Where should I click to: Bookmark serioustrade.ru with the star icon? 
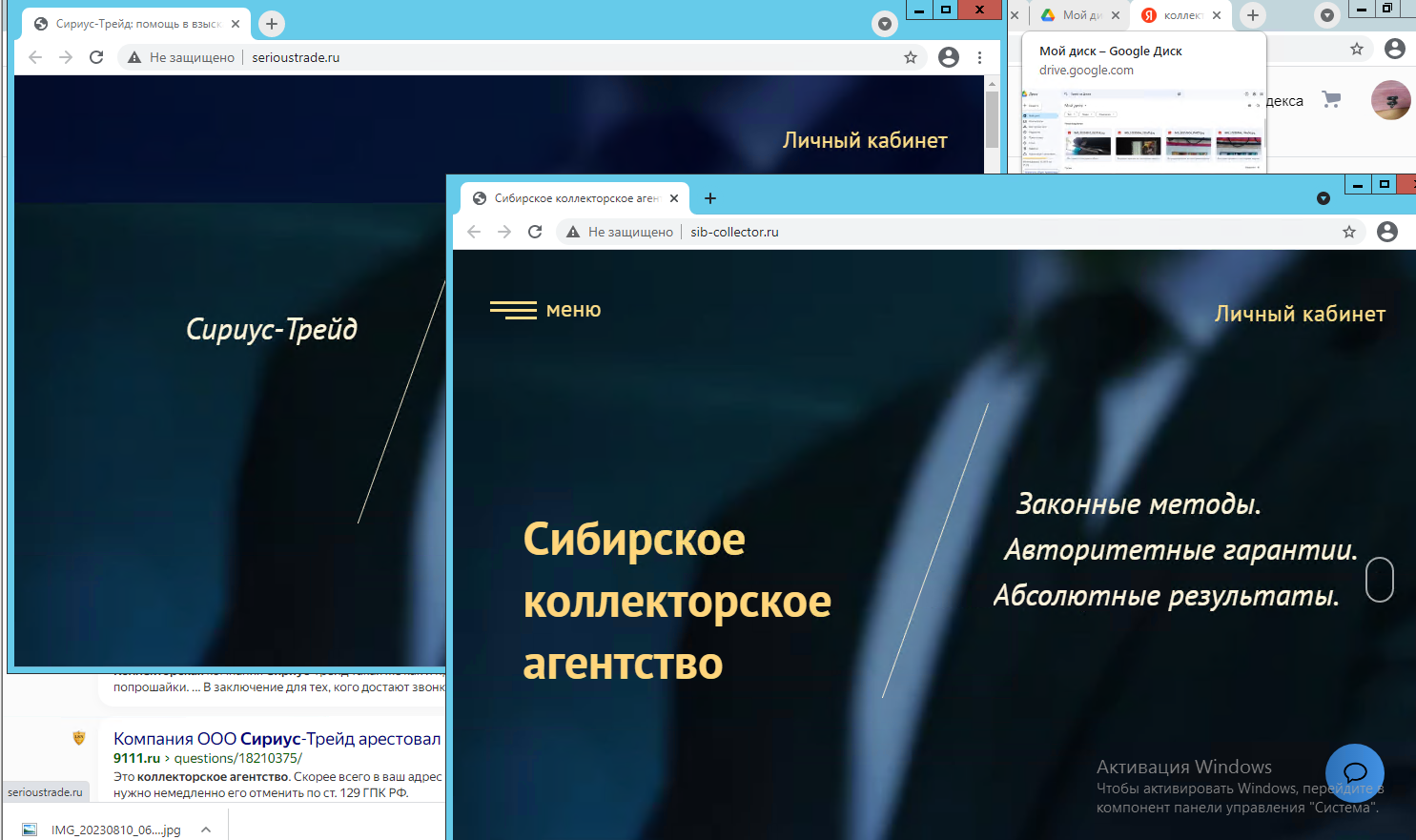tap(911, 57)
